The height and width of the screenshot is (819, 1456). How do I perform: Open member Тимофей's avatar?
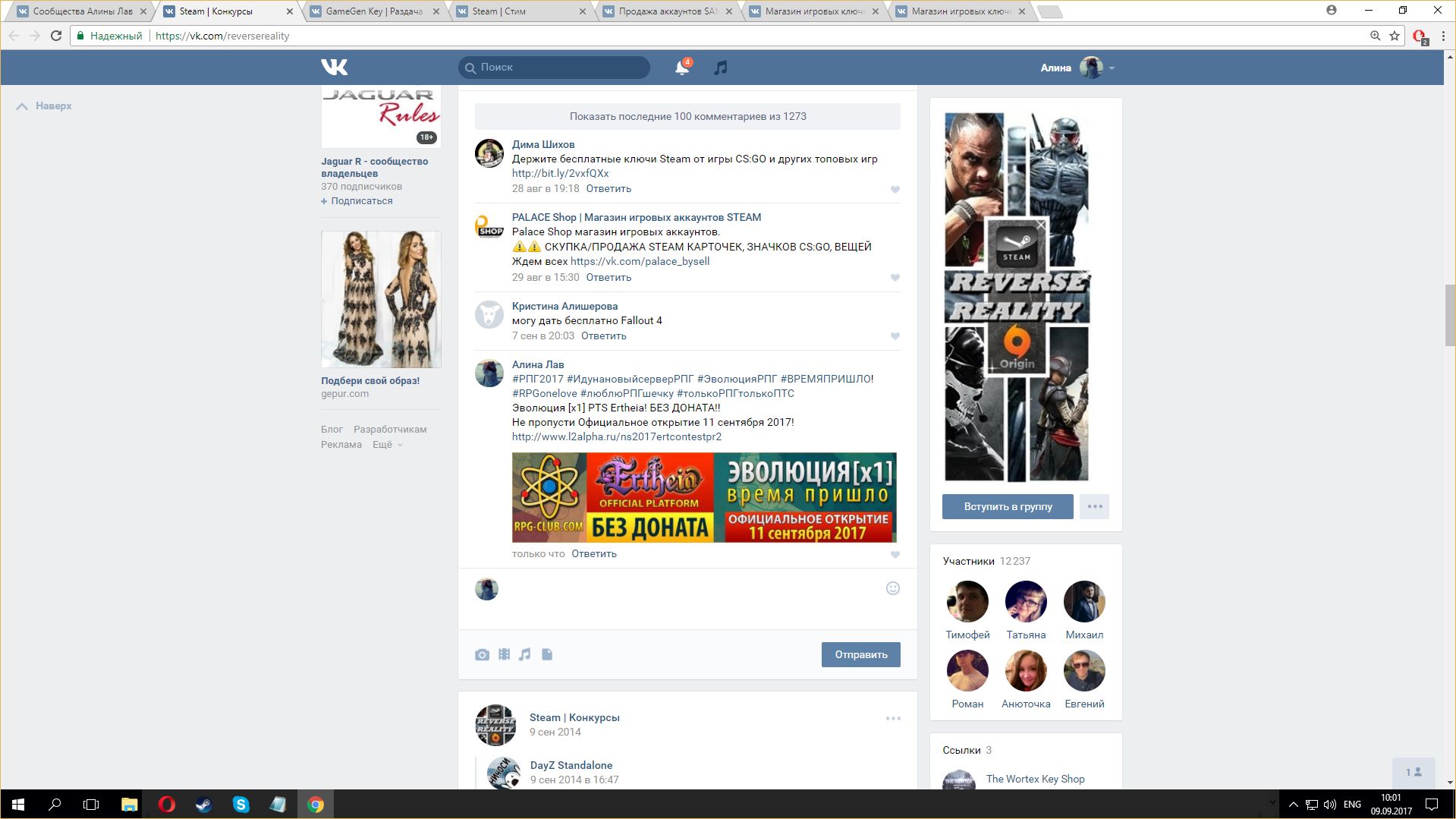point(967,601)
